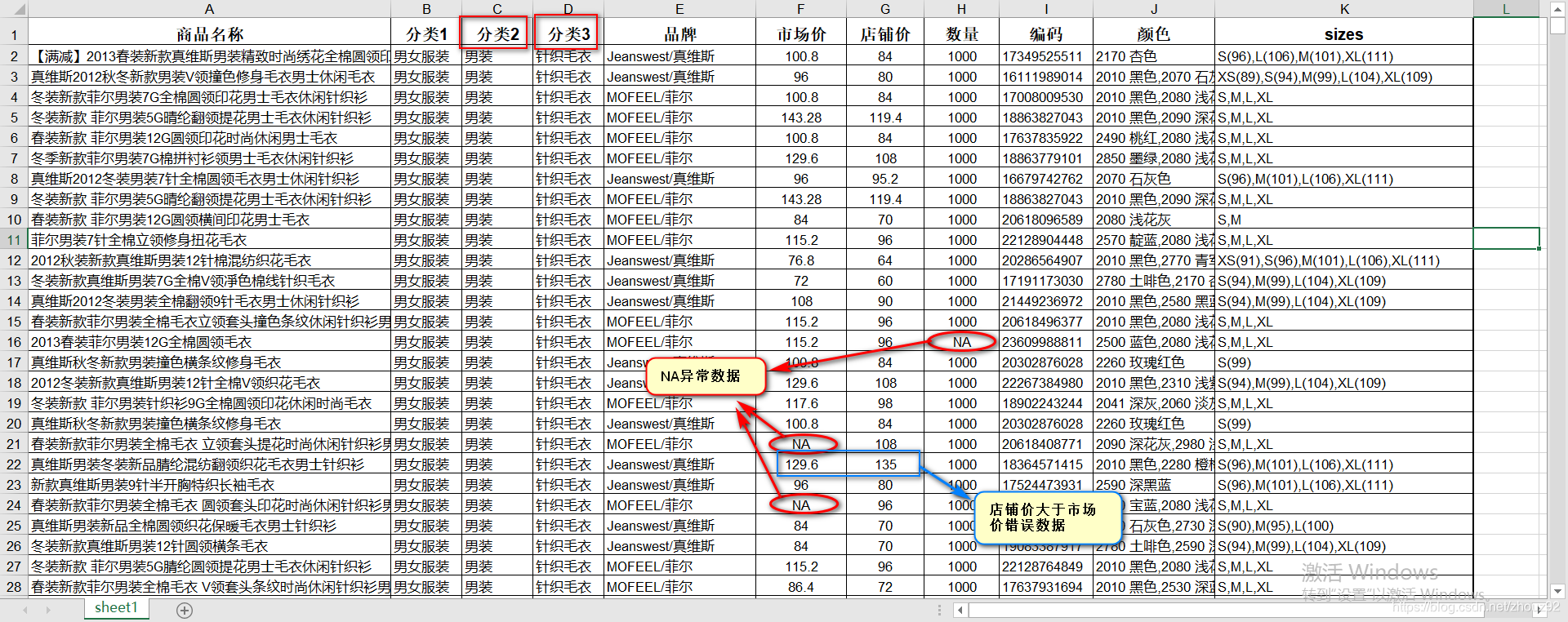Image resolution: width=1568 pixels, height=622 pixels.
Task: Click the 数量 header cell
Action: 961,33
